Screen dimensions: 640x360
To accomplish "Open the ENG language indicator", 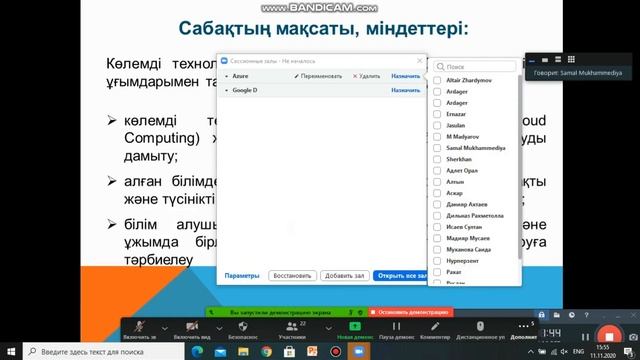I will [578, 351].
